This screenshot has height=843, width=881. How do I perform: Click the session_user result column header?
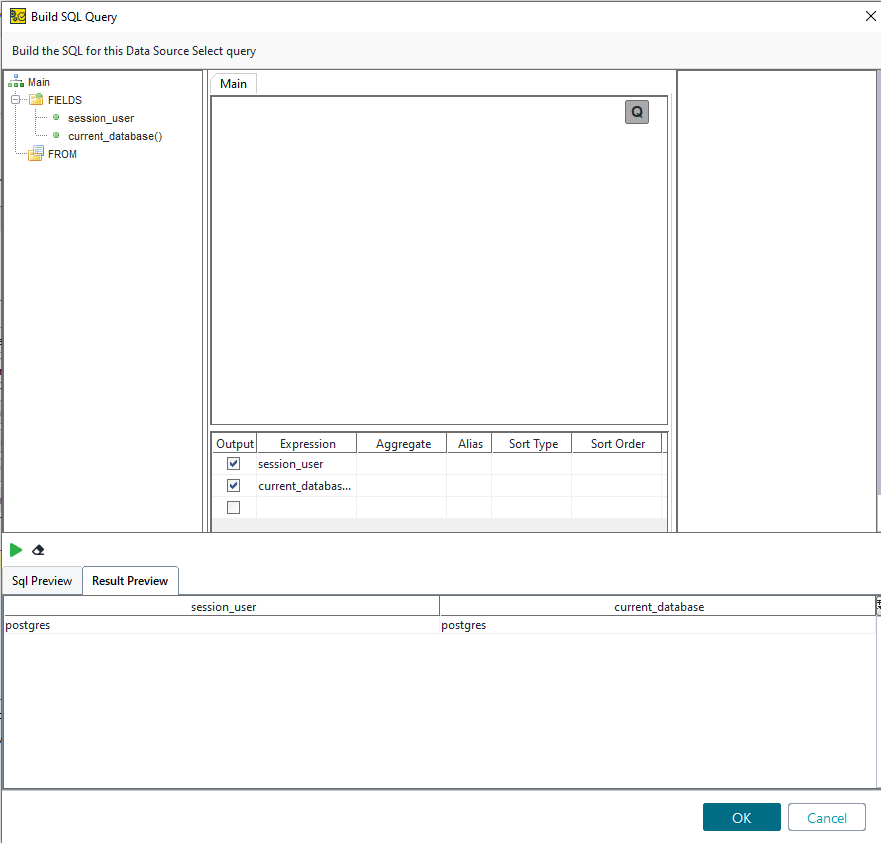[222, 607]
